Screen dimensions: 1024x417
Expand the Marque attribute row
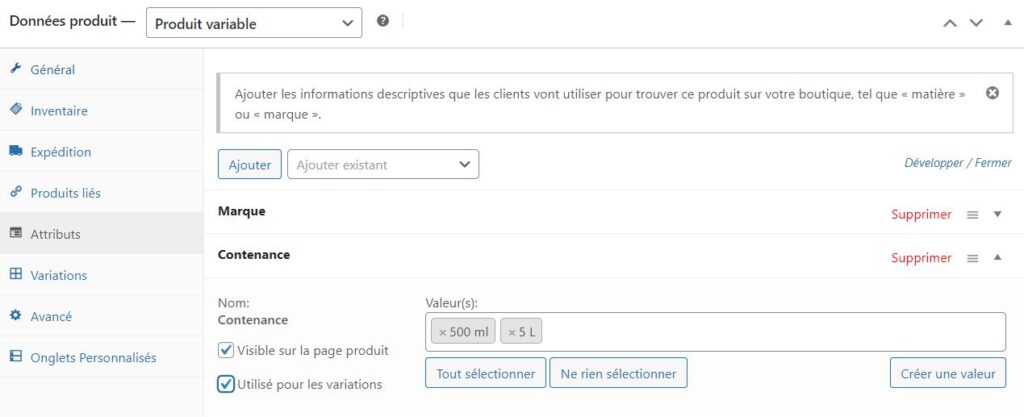coord(997,214)
